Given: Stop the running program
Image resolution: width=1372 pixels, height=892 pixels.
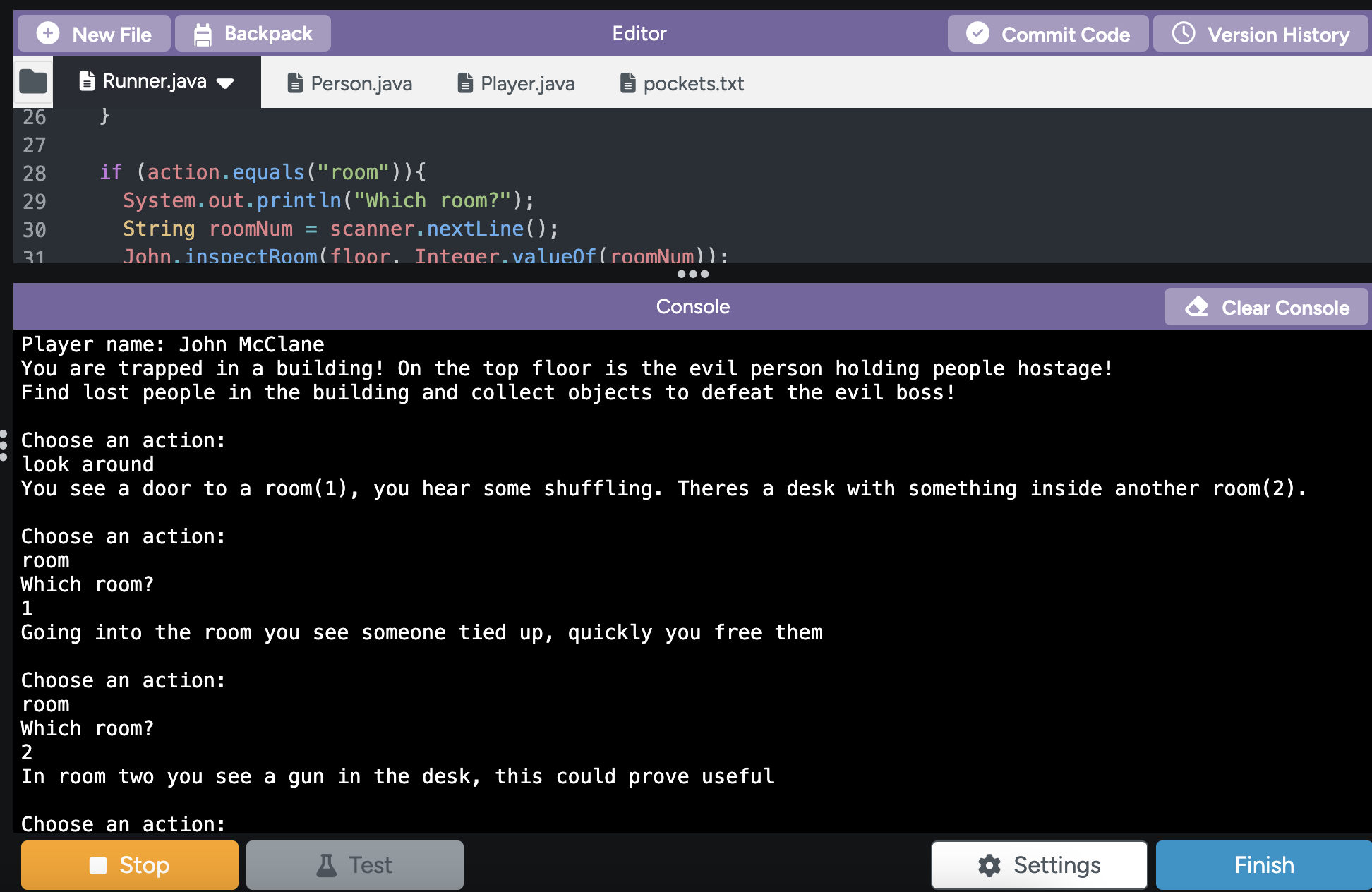Looking at the screenshot, I should coord(130,865).
